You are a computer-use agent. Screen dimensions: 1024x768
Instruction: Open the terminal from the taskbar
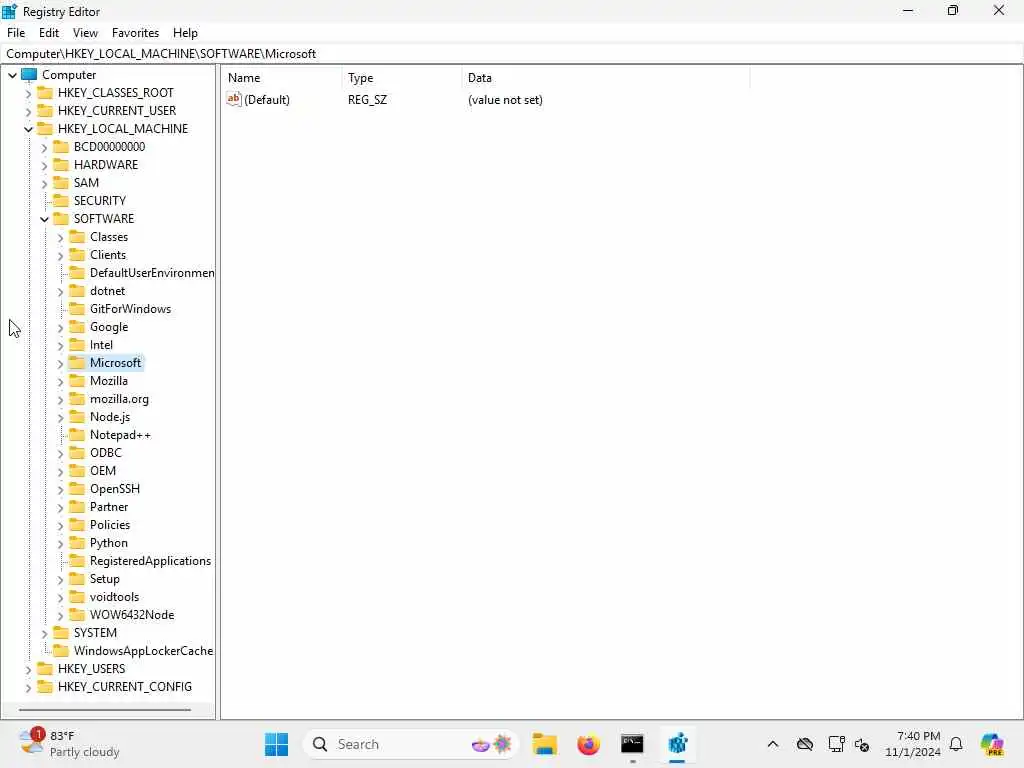click(x=632, y=744)
